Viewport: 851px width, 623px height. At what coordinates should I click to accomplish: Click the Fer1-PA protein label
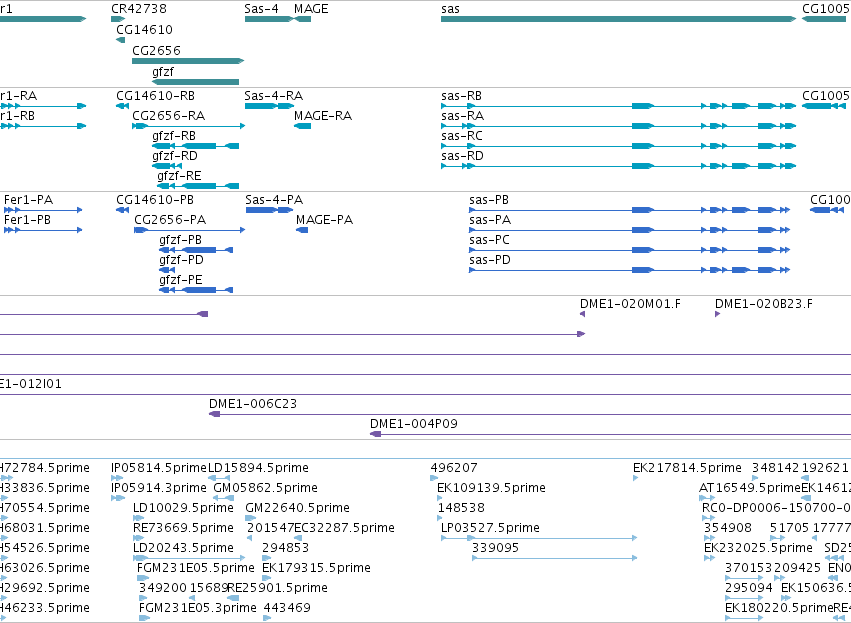click(28, 200)
